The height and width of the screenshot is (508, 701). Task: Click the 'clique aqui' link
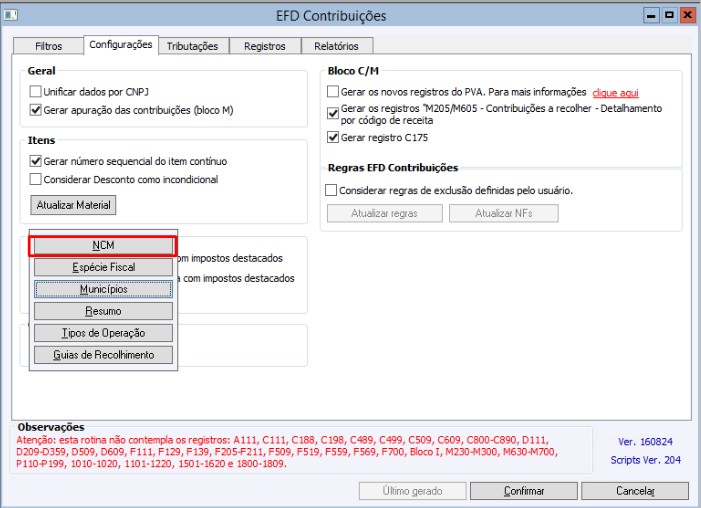pos(615,93)
